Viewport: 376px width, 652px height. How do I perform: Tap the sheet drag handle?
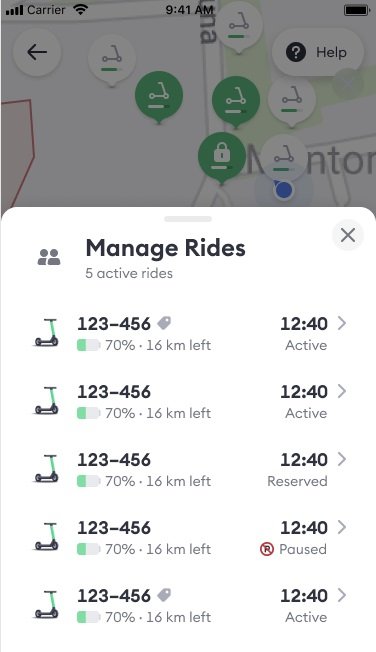188,219
